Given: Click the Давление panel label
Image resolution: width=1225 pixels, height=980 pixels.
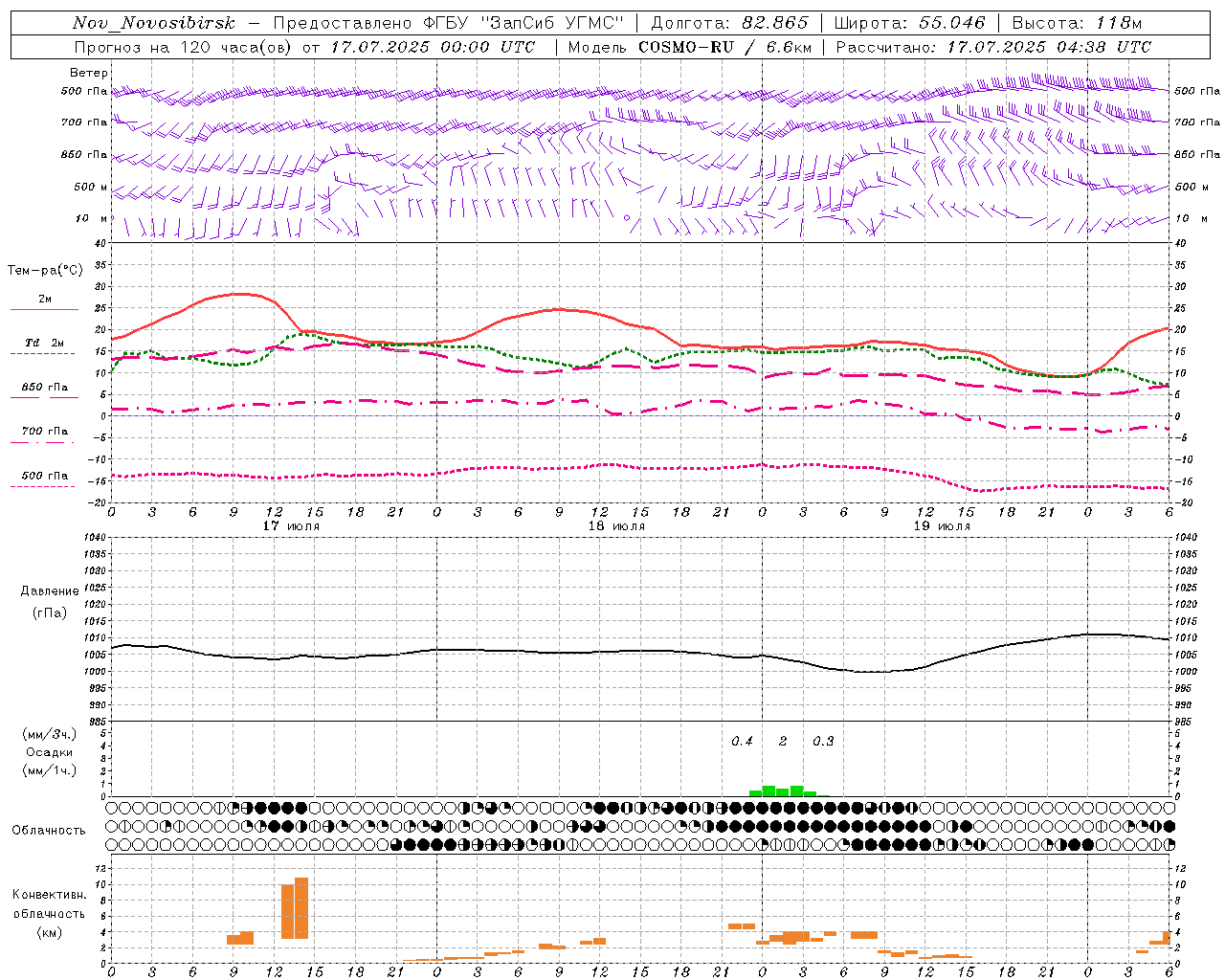Looking at the screenshot, I should click(50, 591).
